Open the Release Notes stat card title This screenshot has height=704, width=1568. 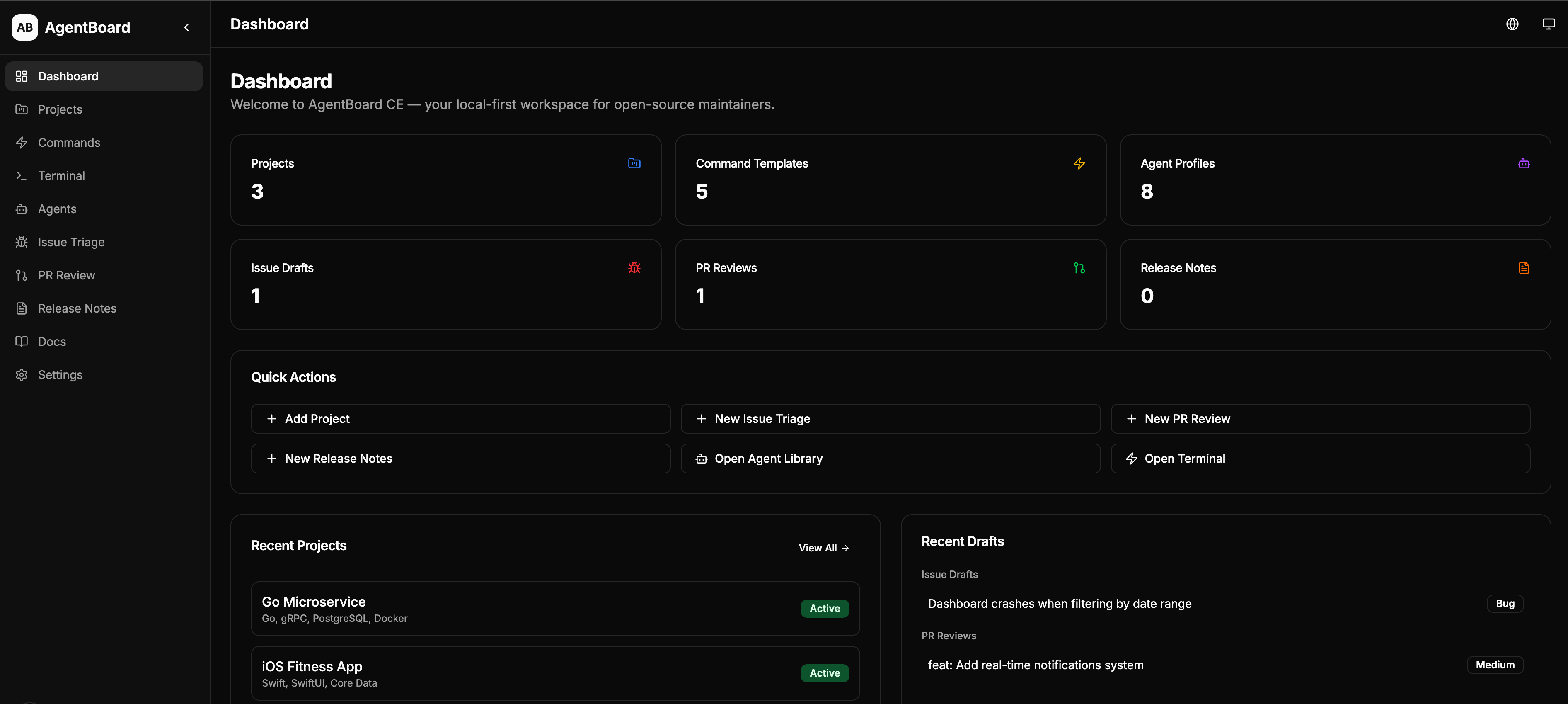tap(1178, 268)
